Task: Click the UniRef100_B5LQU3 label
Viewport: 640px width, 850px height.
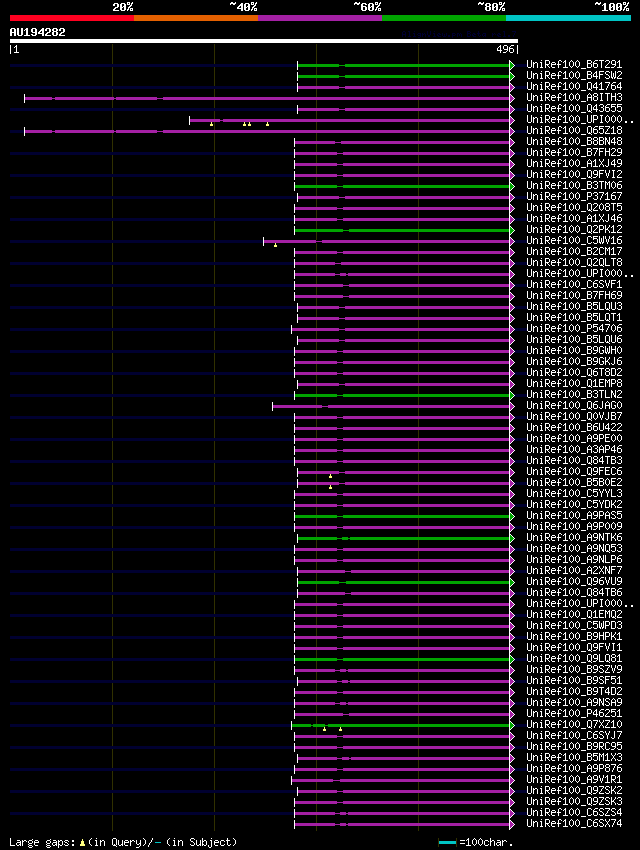Action: [574, 306]
